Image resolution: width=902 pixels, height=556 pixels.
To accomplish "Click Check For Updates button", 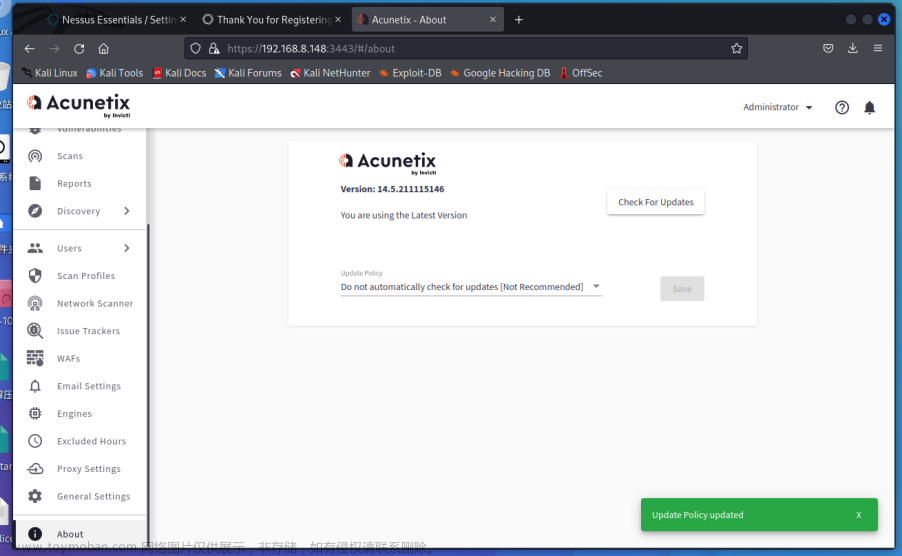I will [x=656, y=202].
